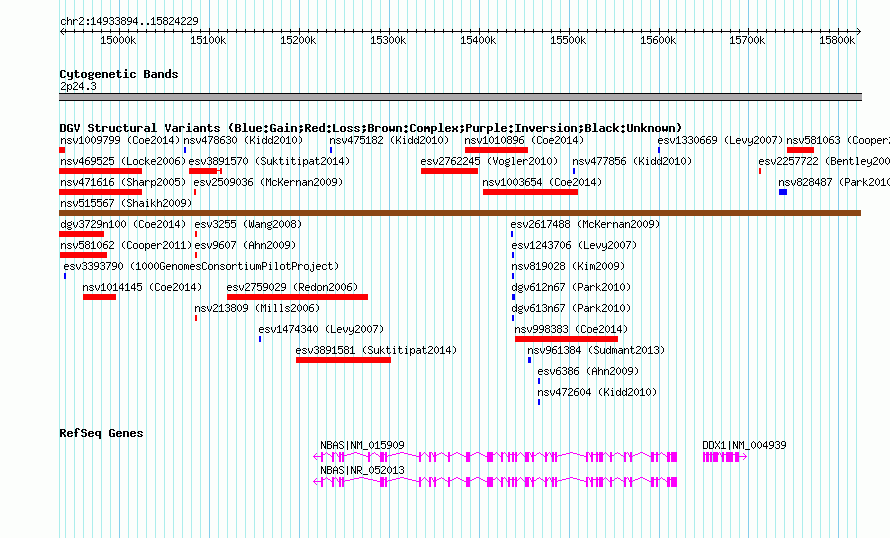890x538 pixels.
Task: Open nsv819028 (Kim2009) variant
Action: (568, 266)
